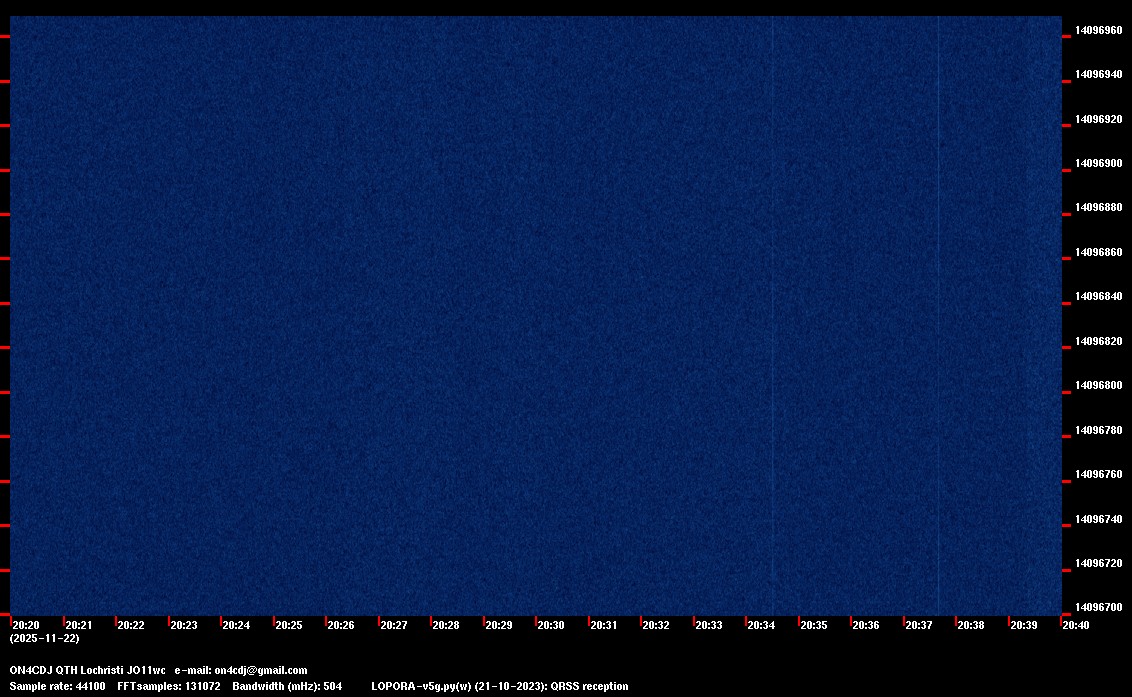Click the ON4CDJ QTH Lochristi JO11wc text
Image resolution: width=1132 pixels, height=697 pixels.
coord(87,670)
